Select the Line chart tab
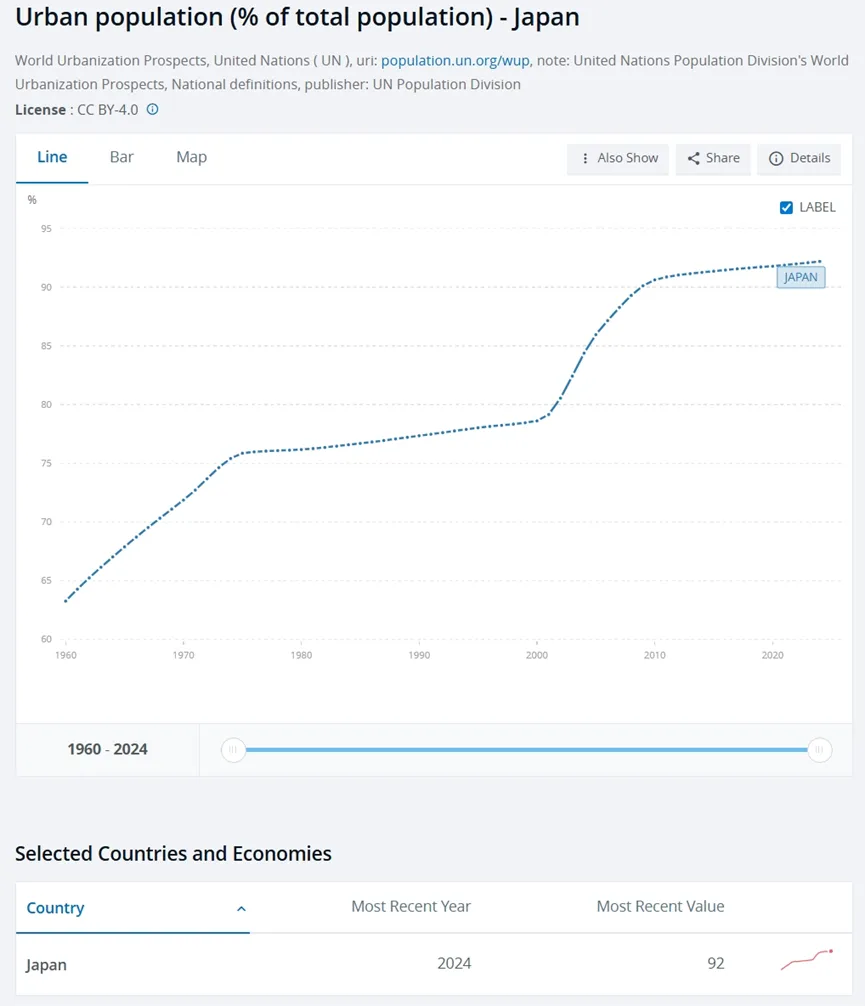865x1006 pixels. [x=52, y=157]
